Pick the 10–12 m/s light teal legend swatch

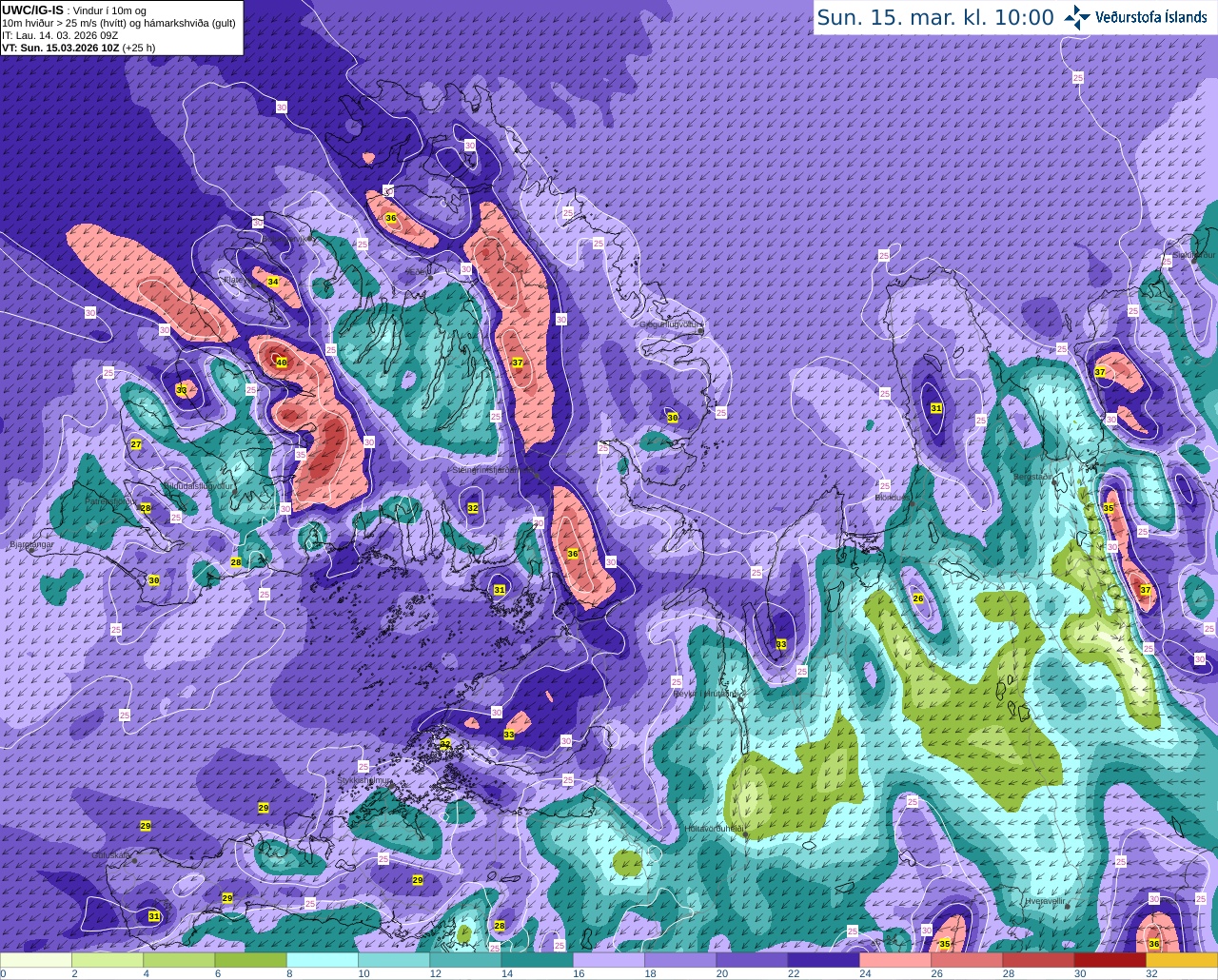(394, 960)
